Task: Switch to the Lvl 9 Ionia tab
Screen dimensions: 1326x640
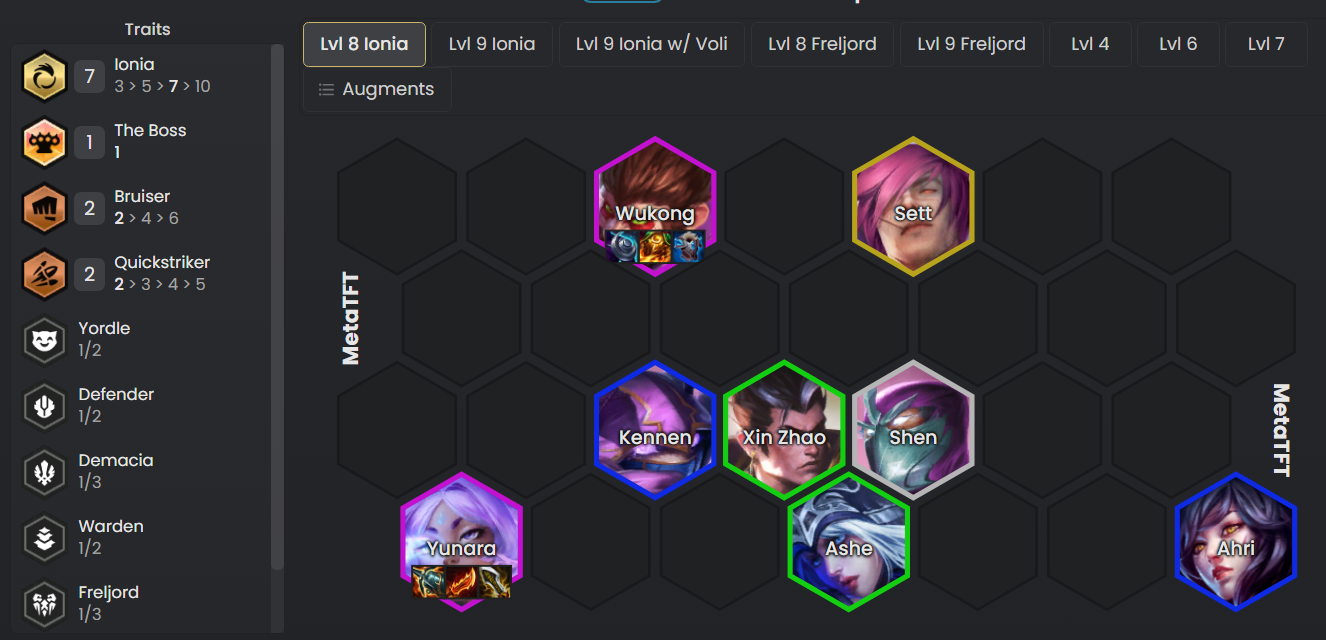Action: tap(492, 44)
